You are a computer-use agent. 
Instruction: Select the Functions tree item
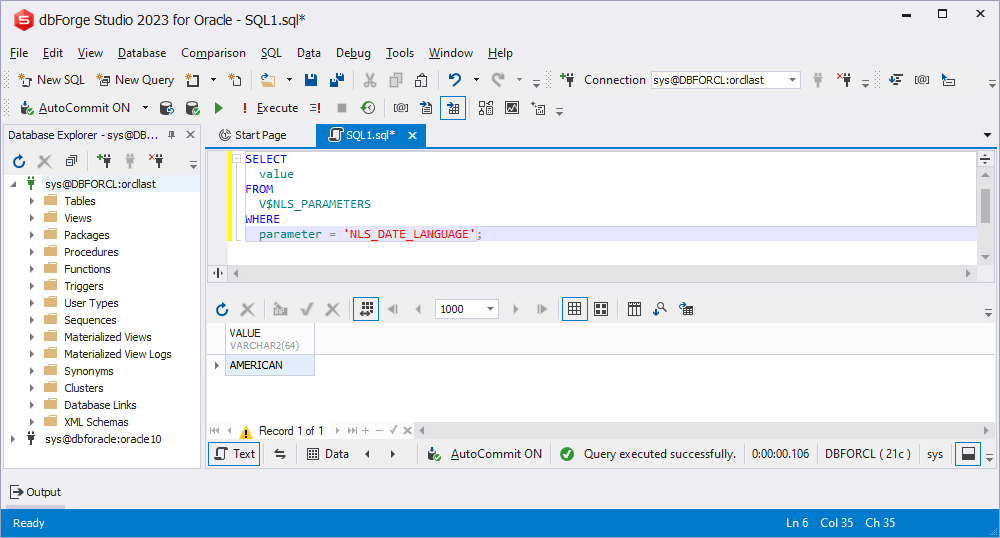point(87,269)
